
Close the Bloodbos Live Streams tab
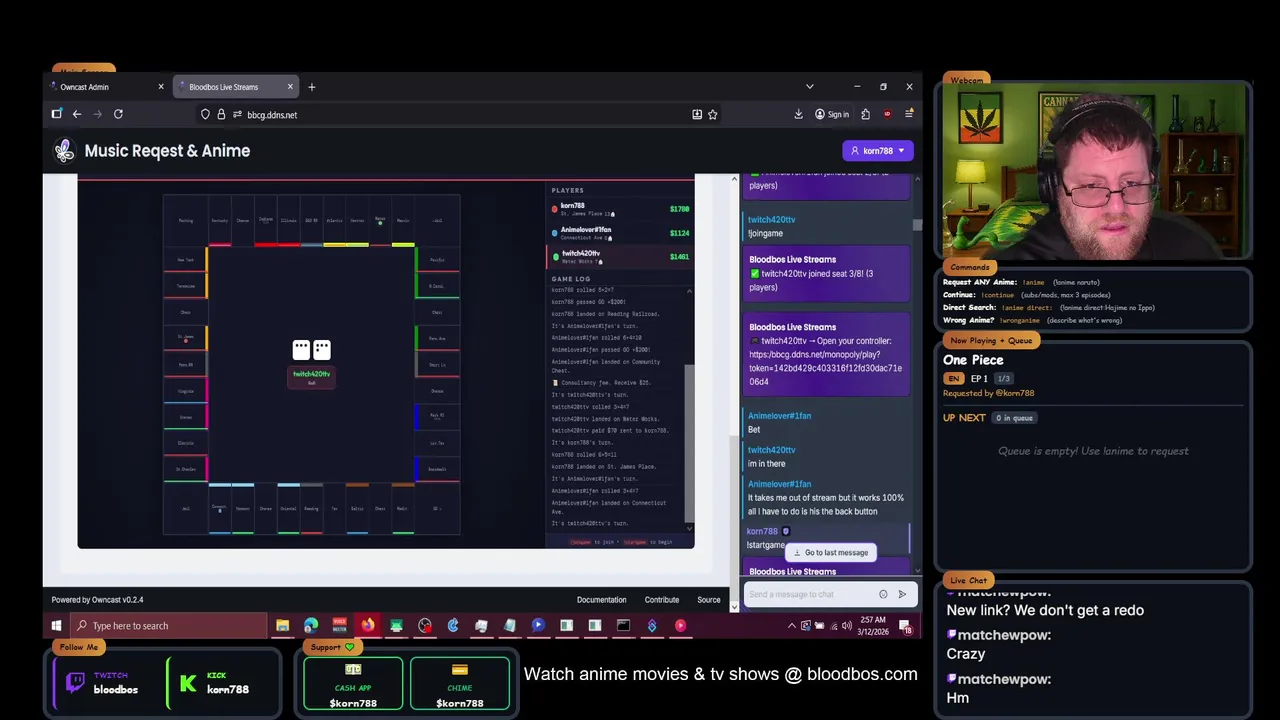pos(290,87)
